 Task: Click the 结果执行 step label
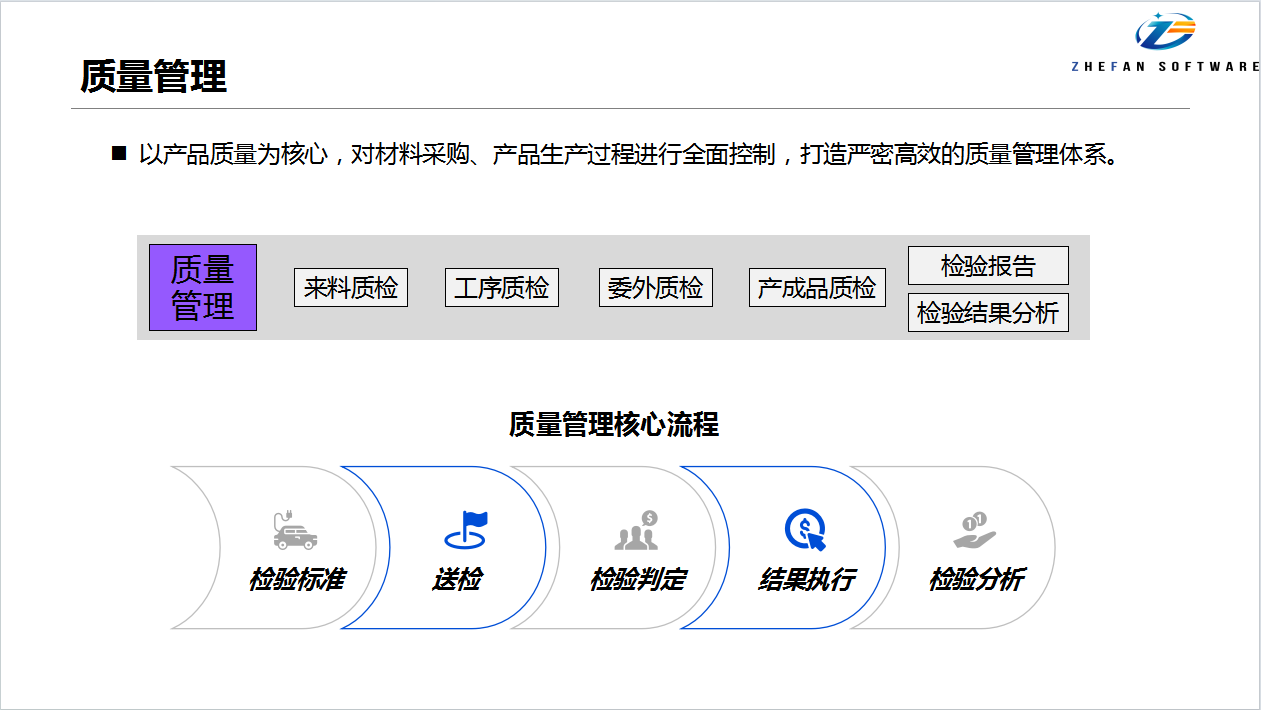[806, 579]
